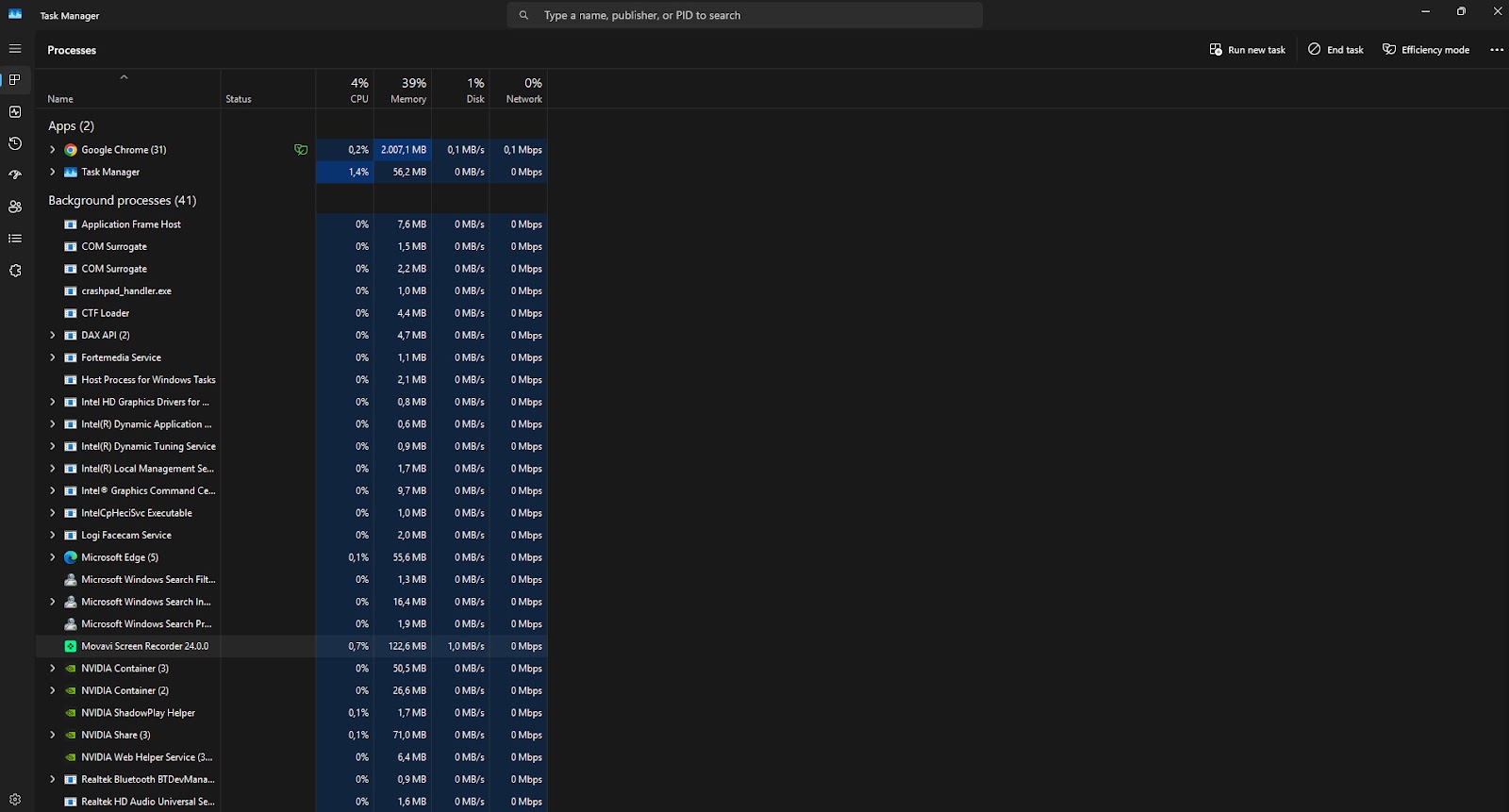Click the NVIDIA ShadowPlay Helper icon

[71, 713]
